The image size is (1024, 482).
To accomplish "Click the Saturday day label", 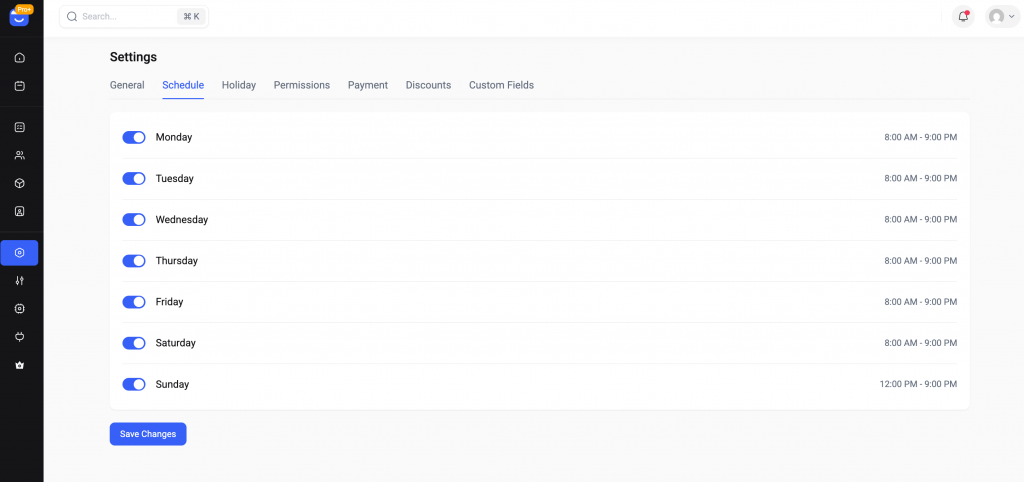I will (x=176, y=343).
